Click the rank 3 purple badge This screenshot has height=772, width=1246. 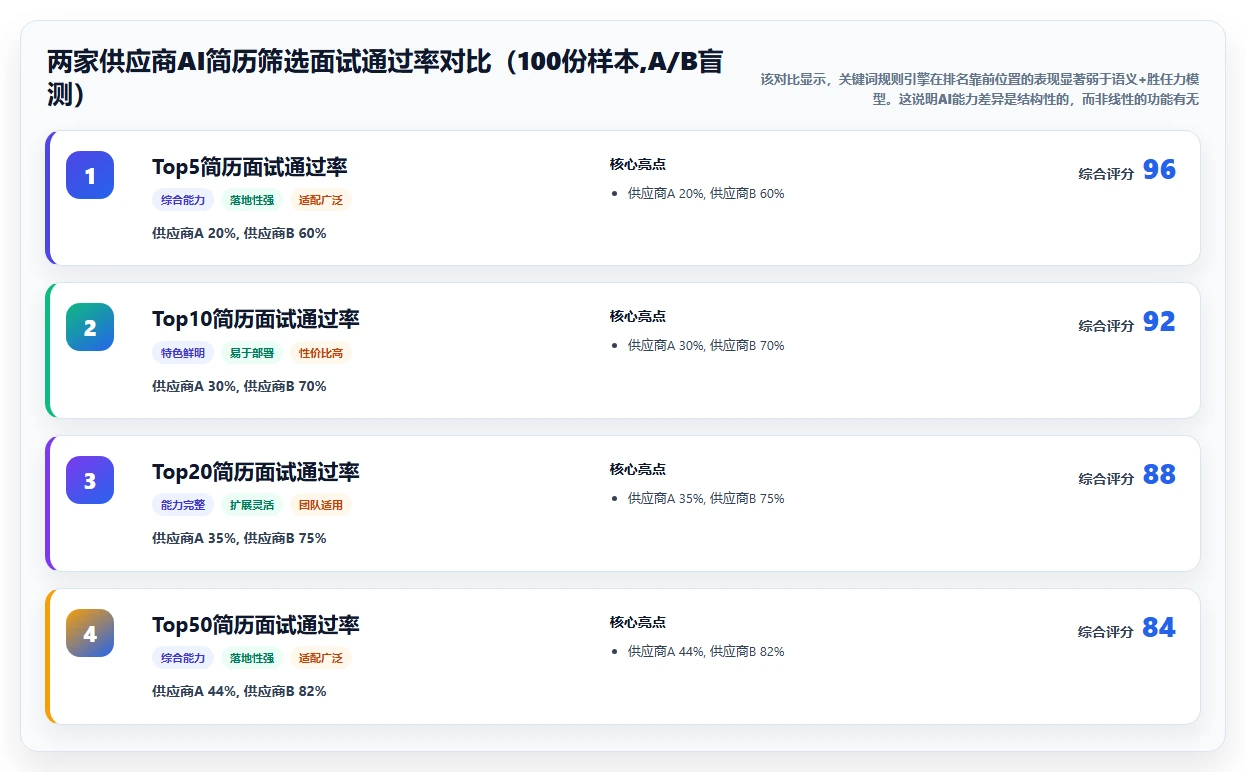(x=90, y=480)
